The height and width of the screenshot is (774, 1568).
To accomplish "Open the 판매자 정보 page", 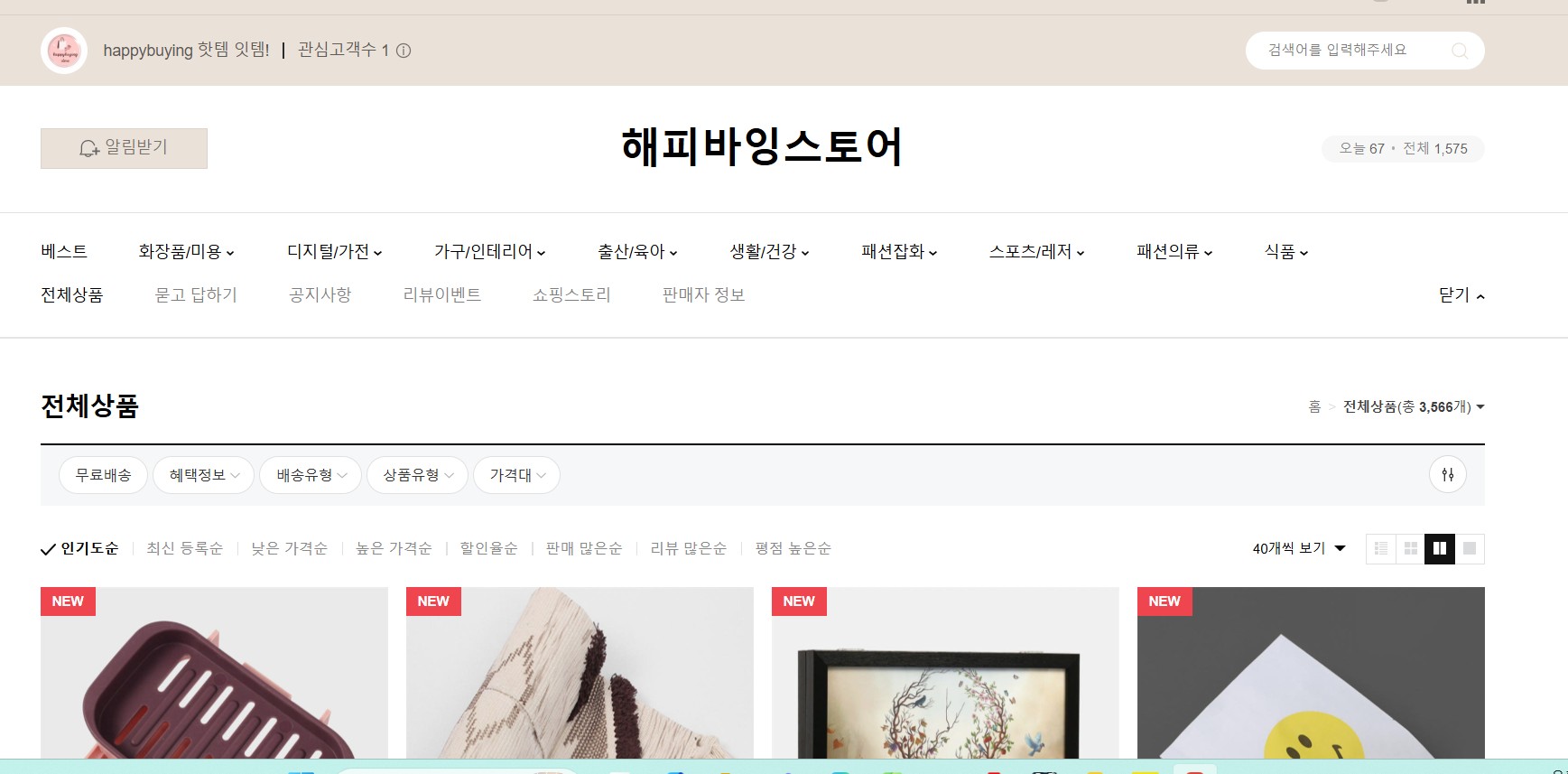I will tap(704, 295).
